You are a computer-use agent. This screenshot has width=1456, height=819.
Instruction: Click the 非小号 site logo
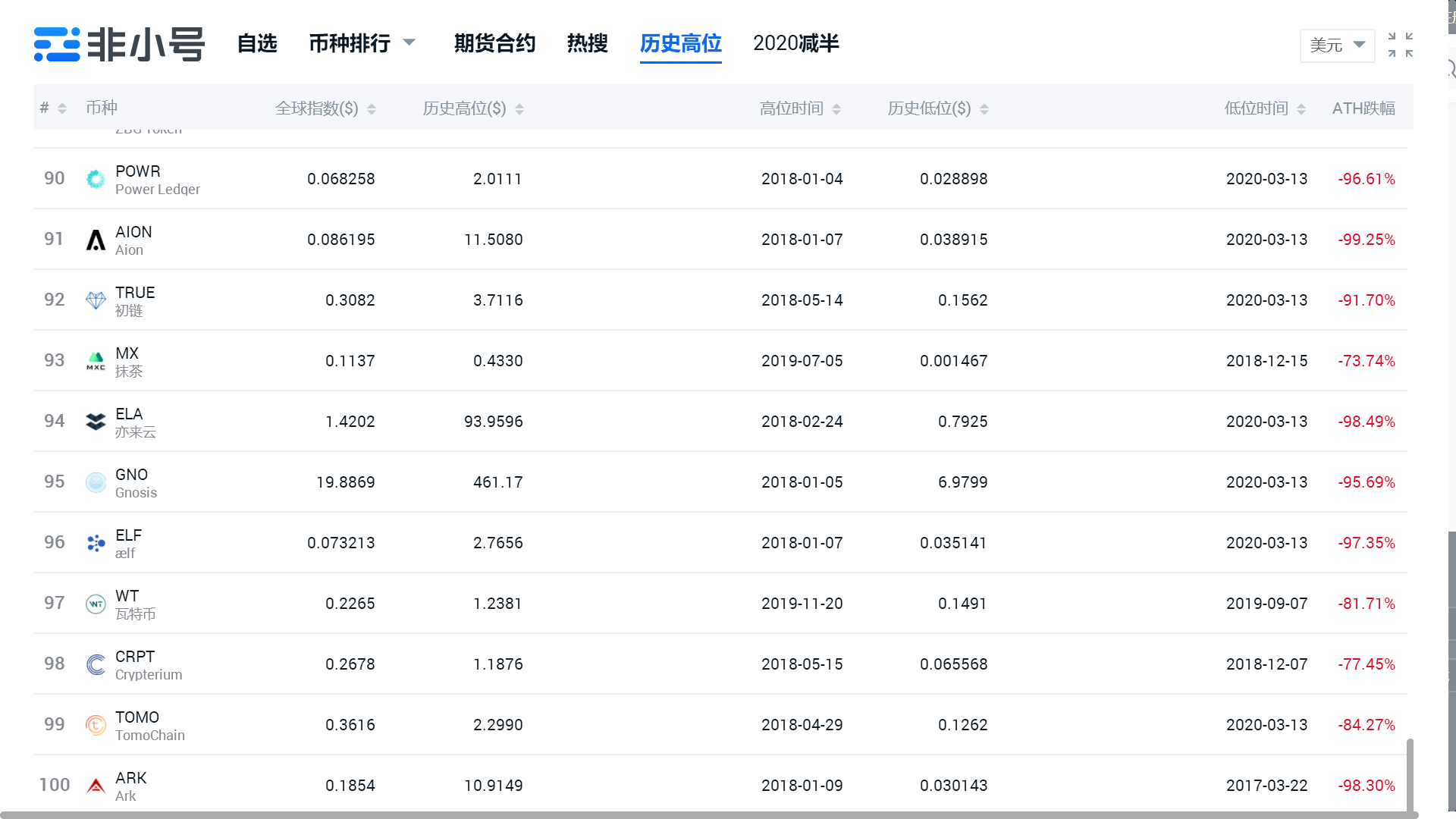pos(118,44)
